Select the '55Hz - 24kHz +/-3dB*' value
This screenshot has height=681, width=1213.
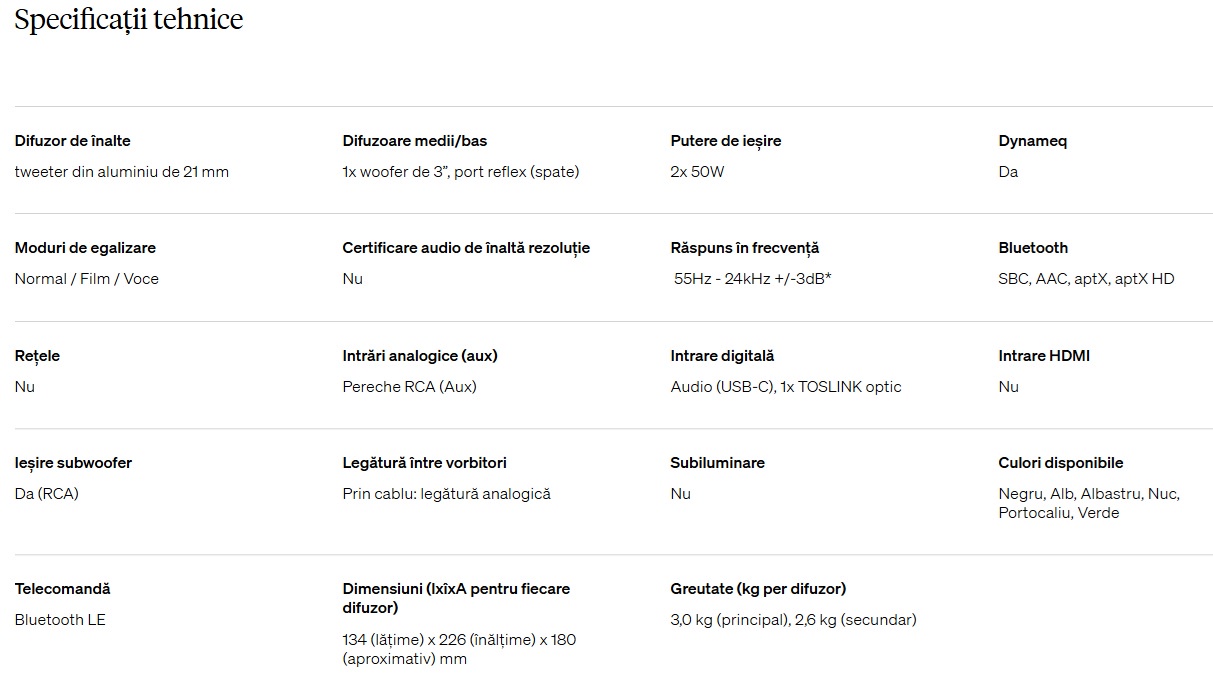coord(753,279)
